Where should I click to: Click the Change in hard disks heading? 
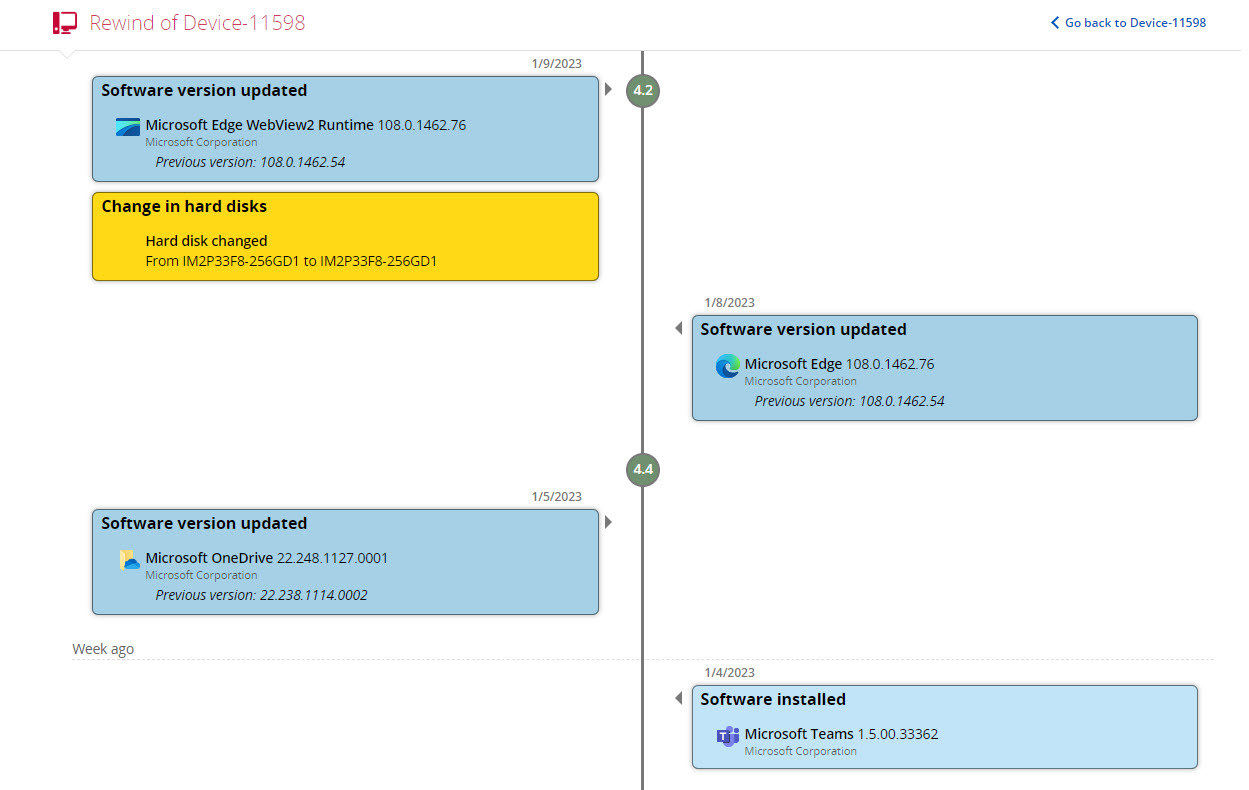pyautogui.click(x=184, y=206)
